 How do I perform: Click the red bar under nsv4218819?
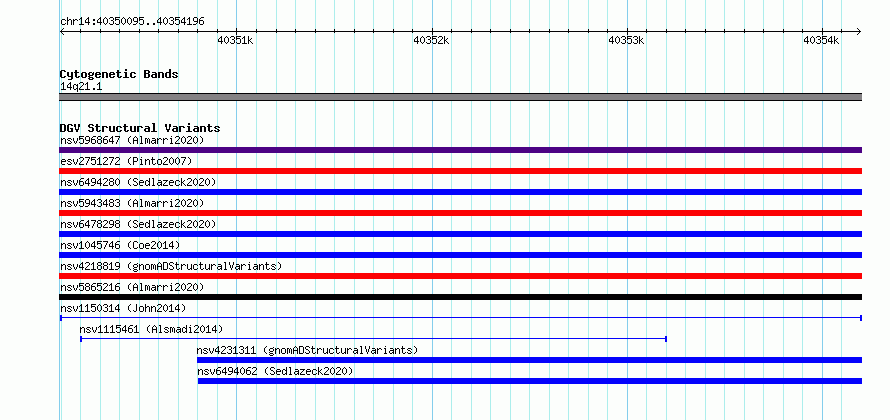click(x=460, y=276)
